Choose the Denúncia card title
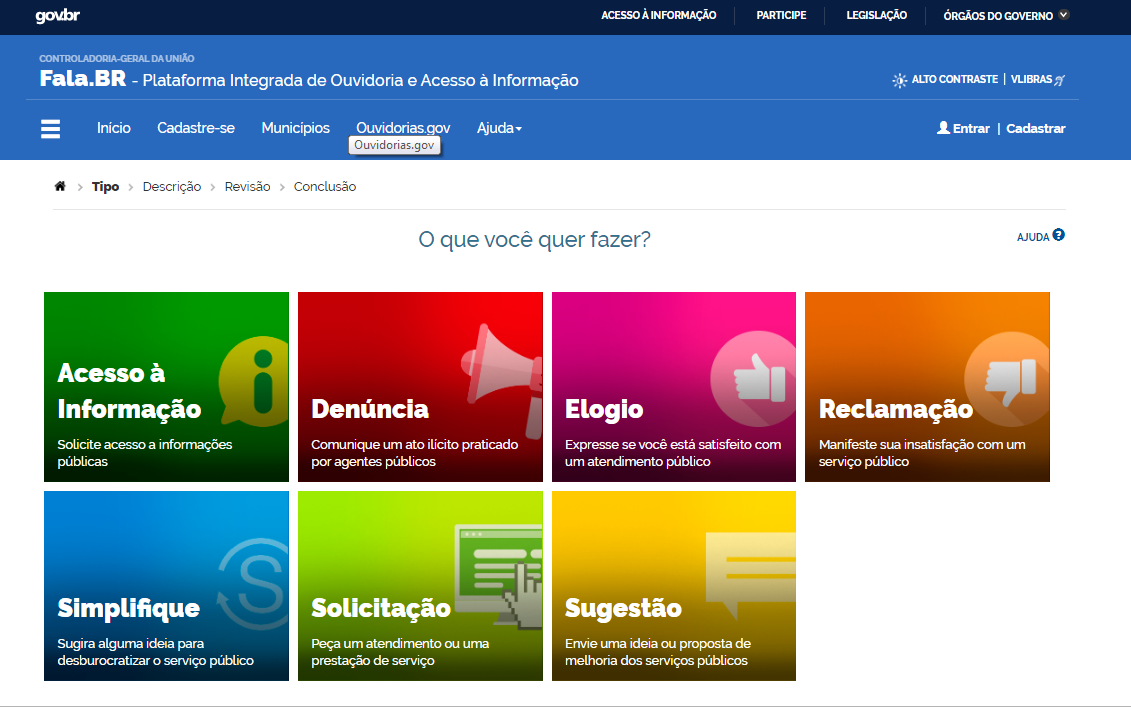1131x709 pixels. click(370, 409)
